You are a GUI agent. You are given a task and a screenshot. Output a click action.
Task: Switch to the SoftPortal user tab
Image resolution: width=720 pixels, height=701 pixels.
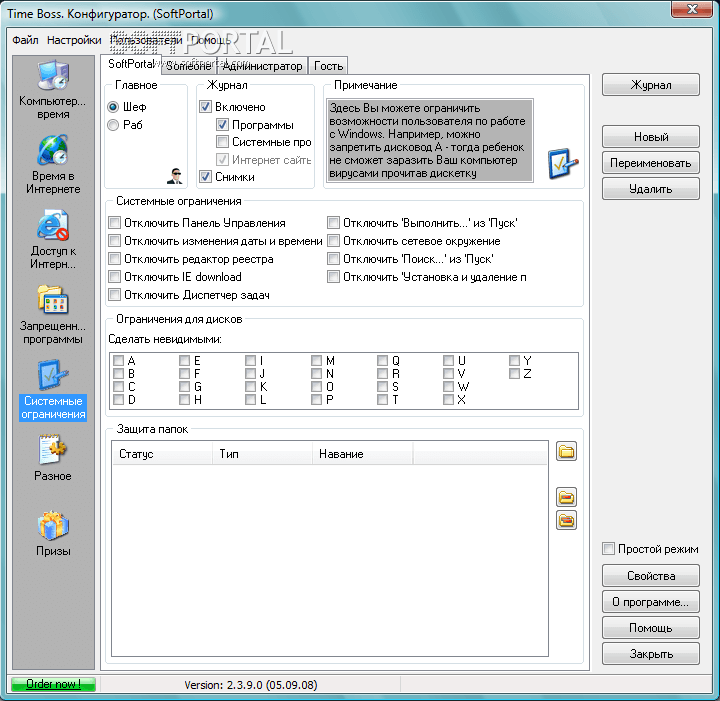point(131,64)
